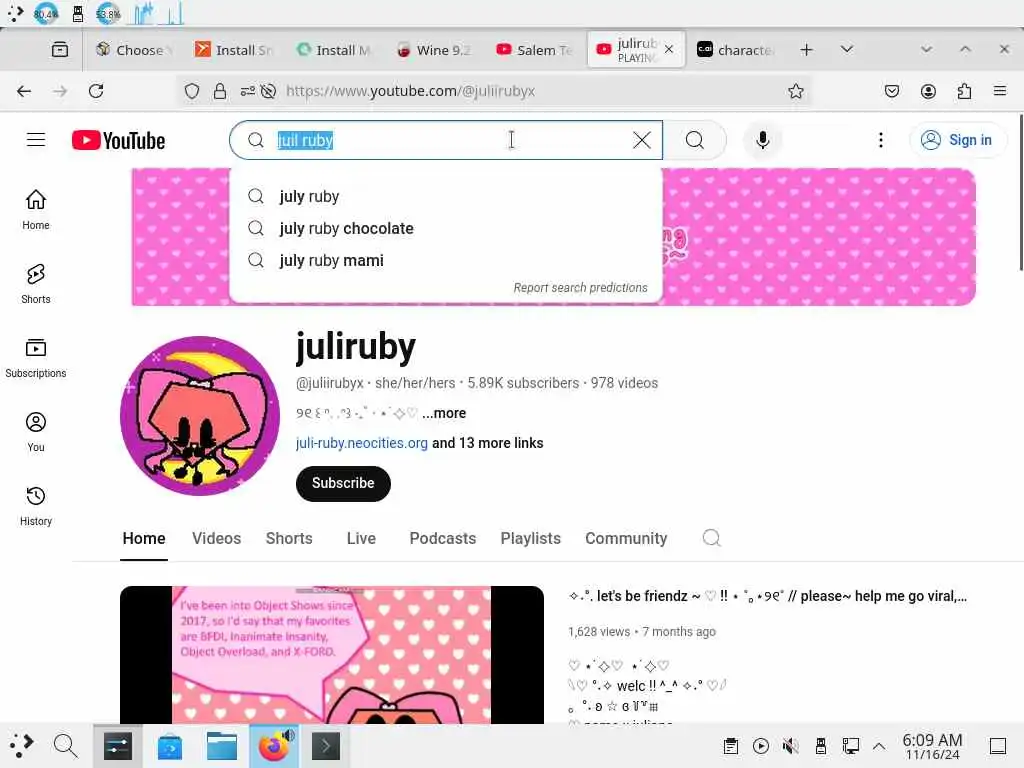Open History in sidebar
Screen dimensions: 1024x768
pos(36,506)
